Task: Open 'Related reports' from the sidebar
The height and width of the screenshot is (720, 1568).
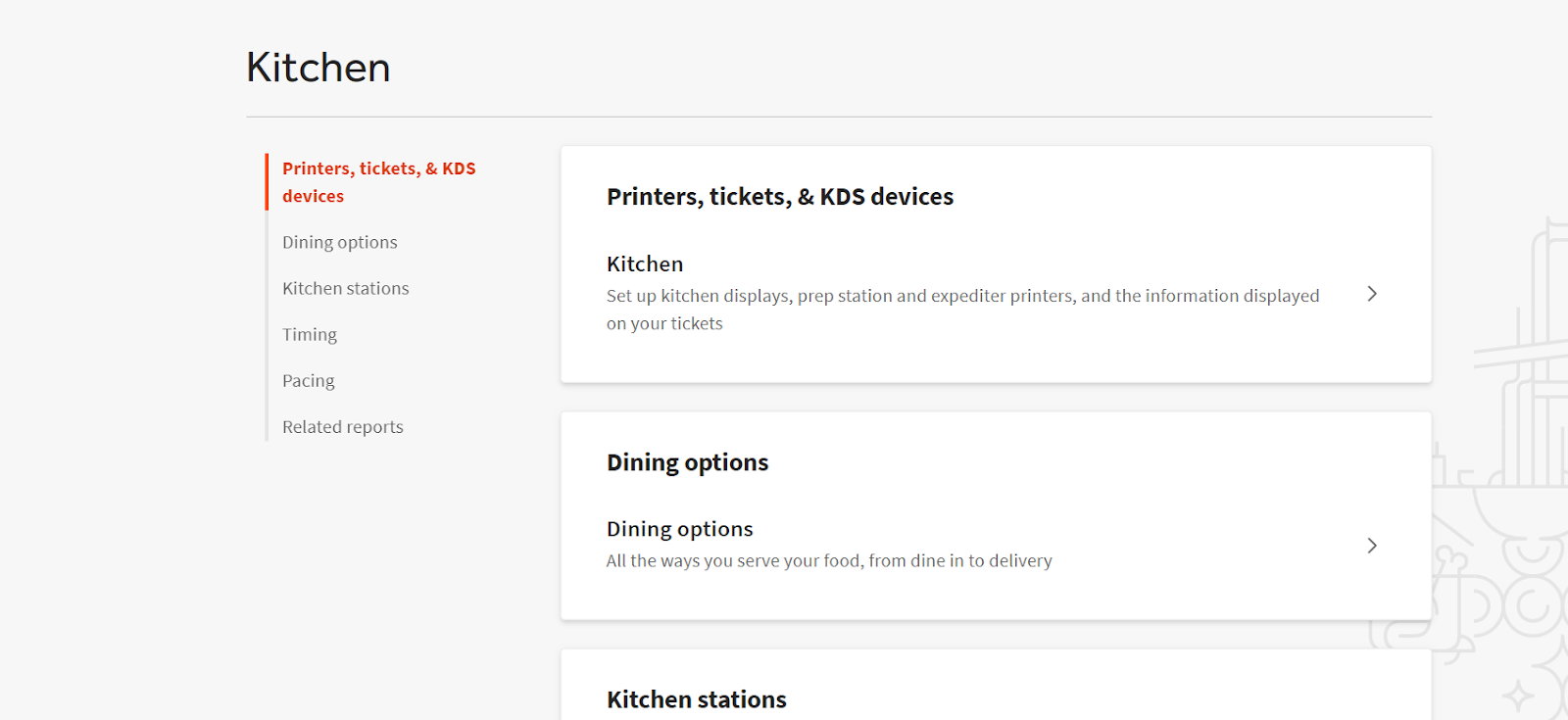Action: [x=342, y=426]
